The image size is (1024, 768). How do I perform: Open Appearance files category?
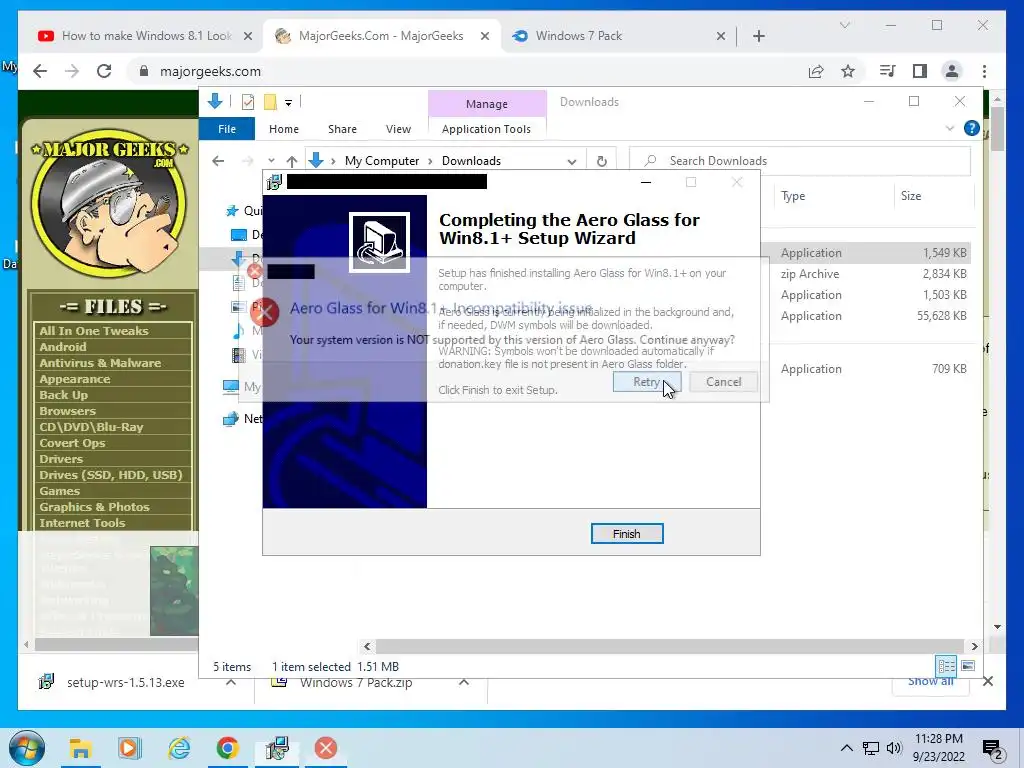coord(74,379)
